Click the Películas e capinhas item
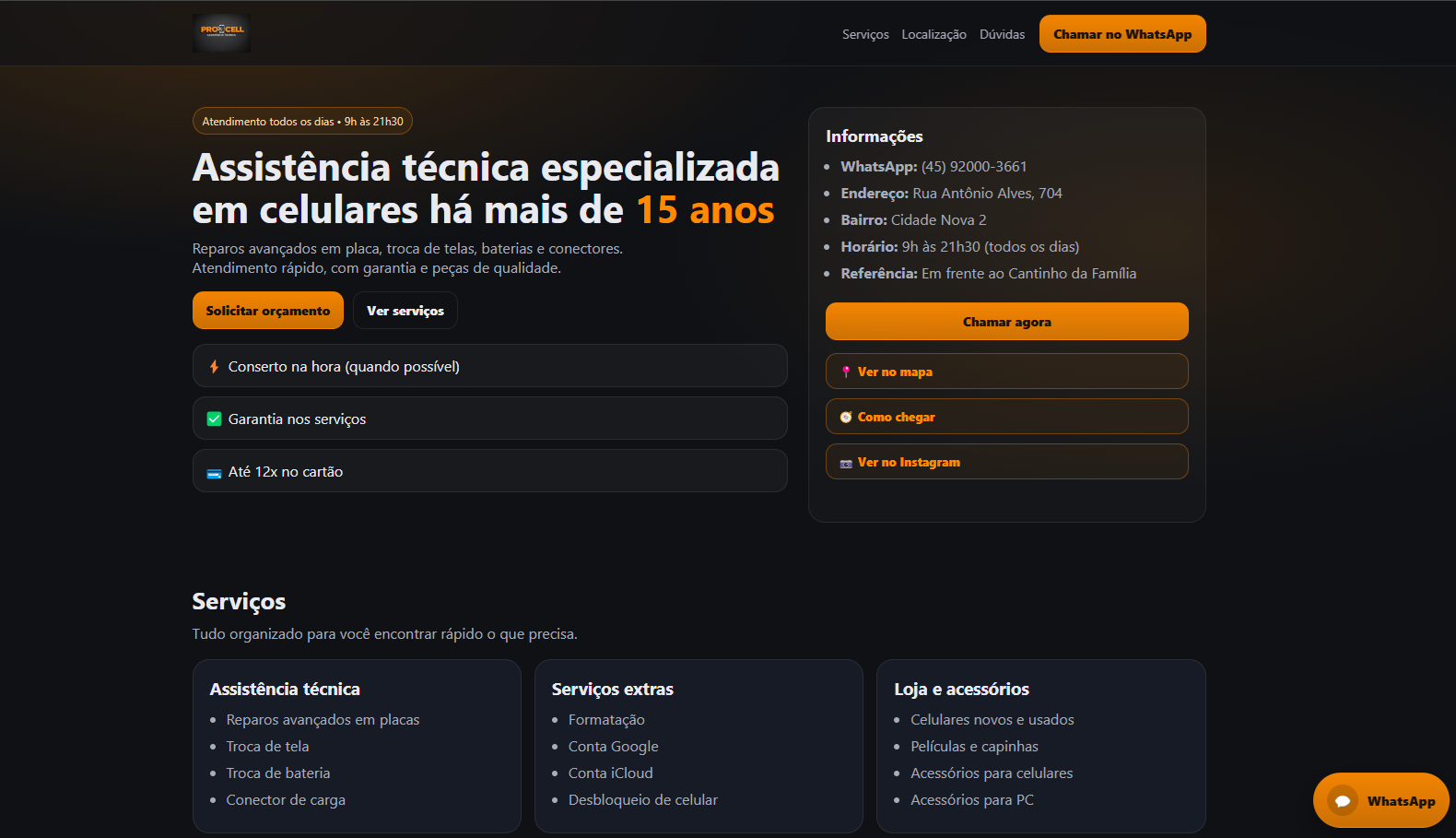The height and width of the screenshot is (838, 1456). pos(974,747)
